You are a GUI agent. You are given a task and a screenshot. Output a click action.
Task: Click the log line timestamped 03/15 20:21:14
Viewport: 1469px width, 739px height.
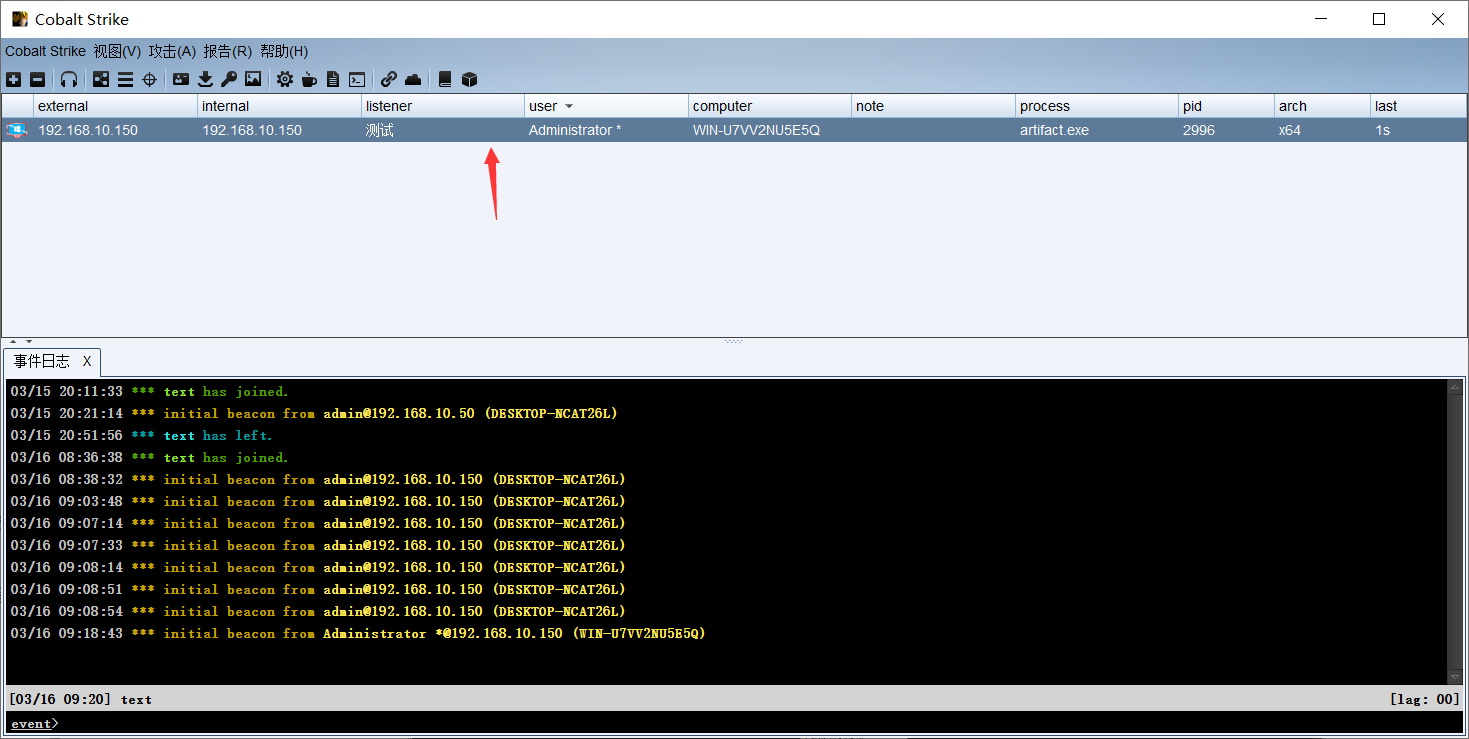314,413
